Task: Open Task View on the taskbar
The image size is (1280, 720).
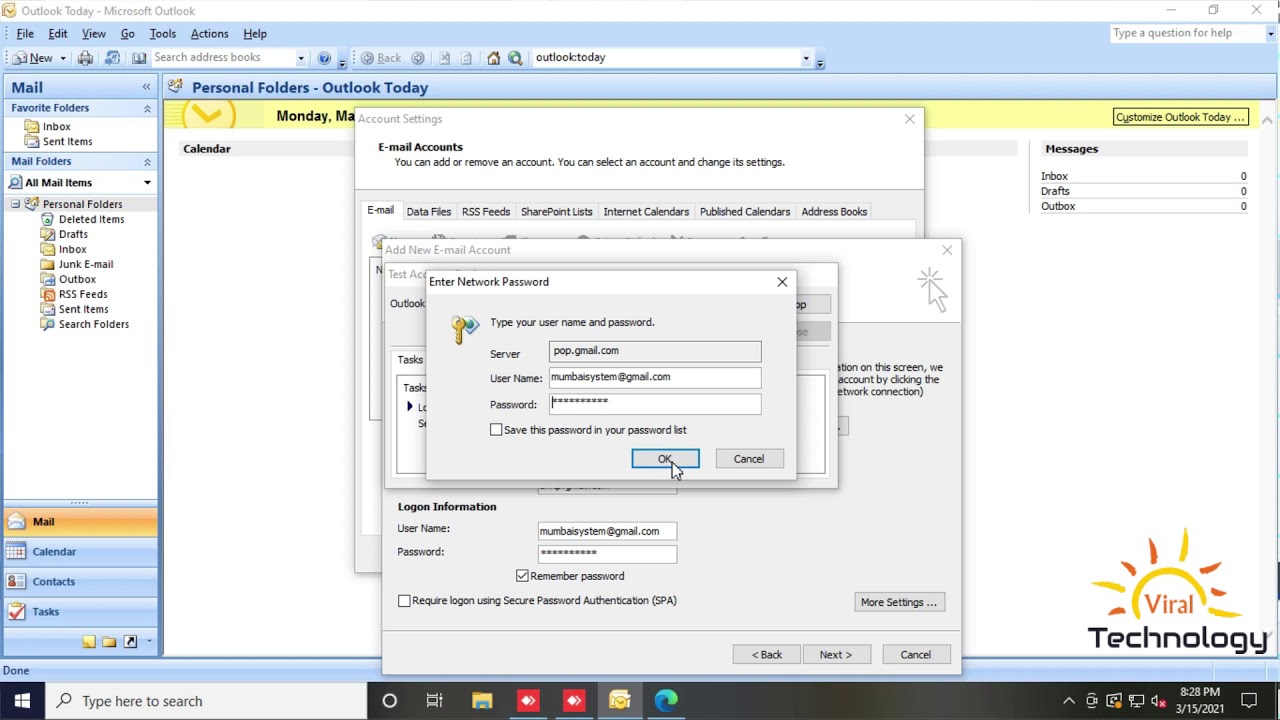Action: pos(434,701)
